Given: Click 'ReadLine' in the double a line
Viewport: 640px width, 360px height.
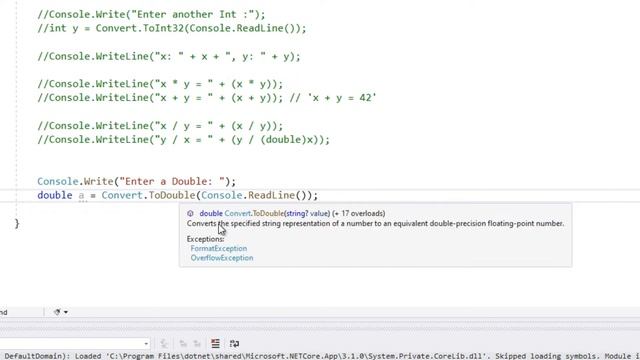Looking at the screenshot, I should coord(271,195).
